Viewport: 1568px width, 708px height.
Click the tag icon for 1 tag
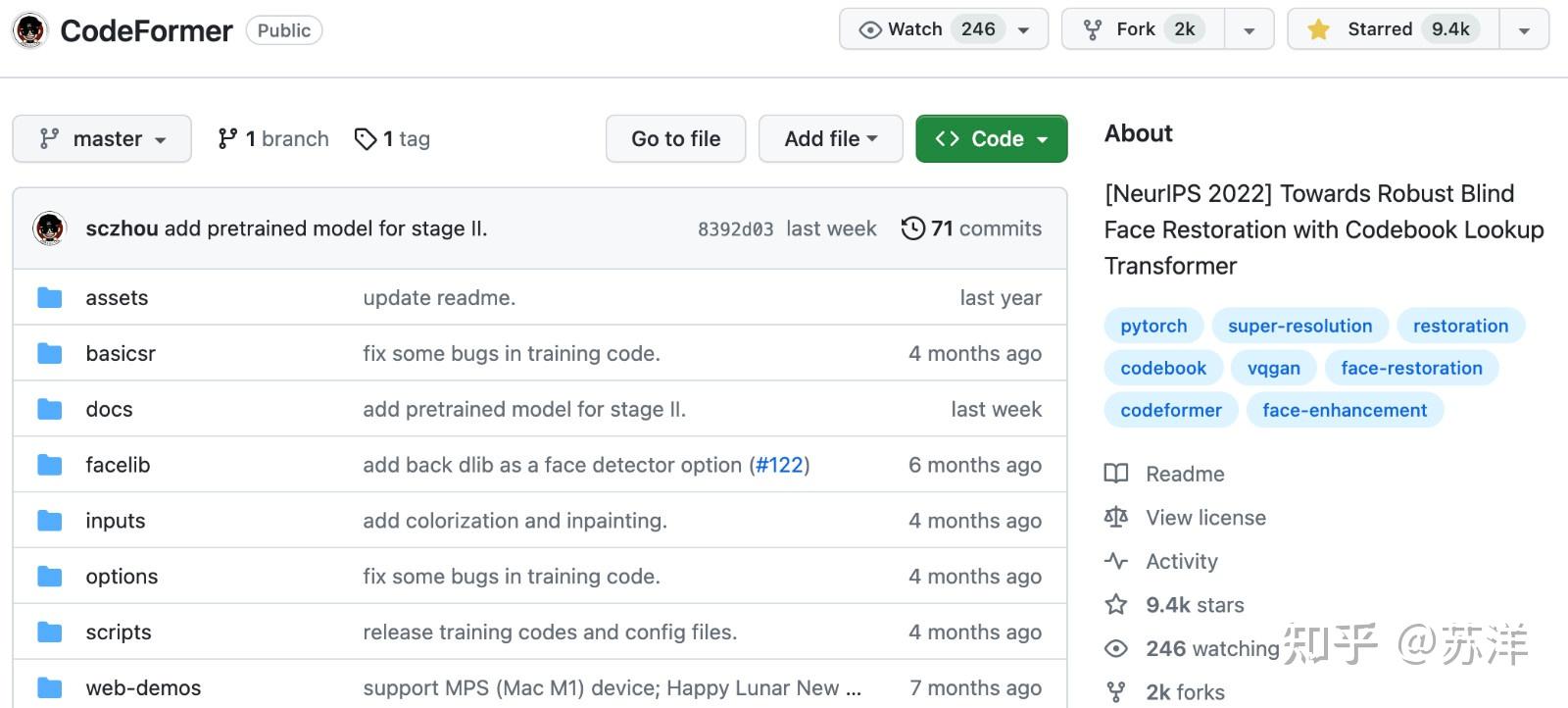tap(366, 139)
